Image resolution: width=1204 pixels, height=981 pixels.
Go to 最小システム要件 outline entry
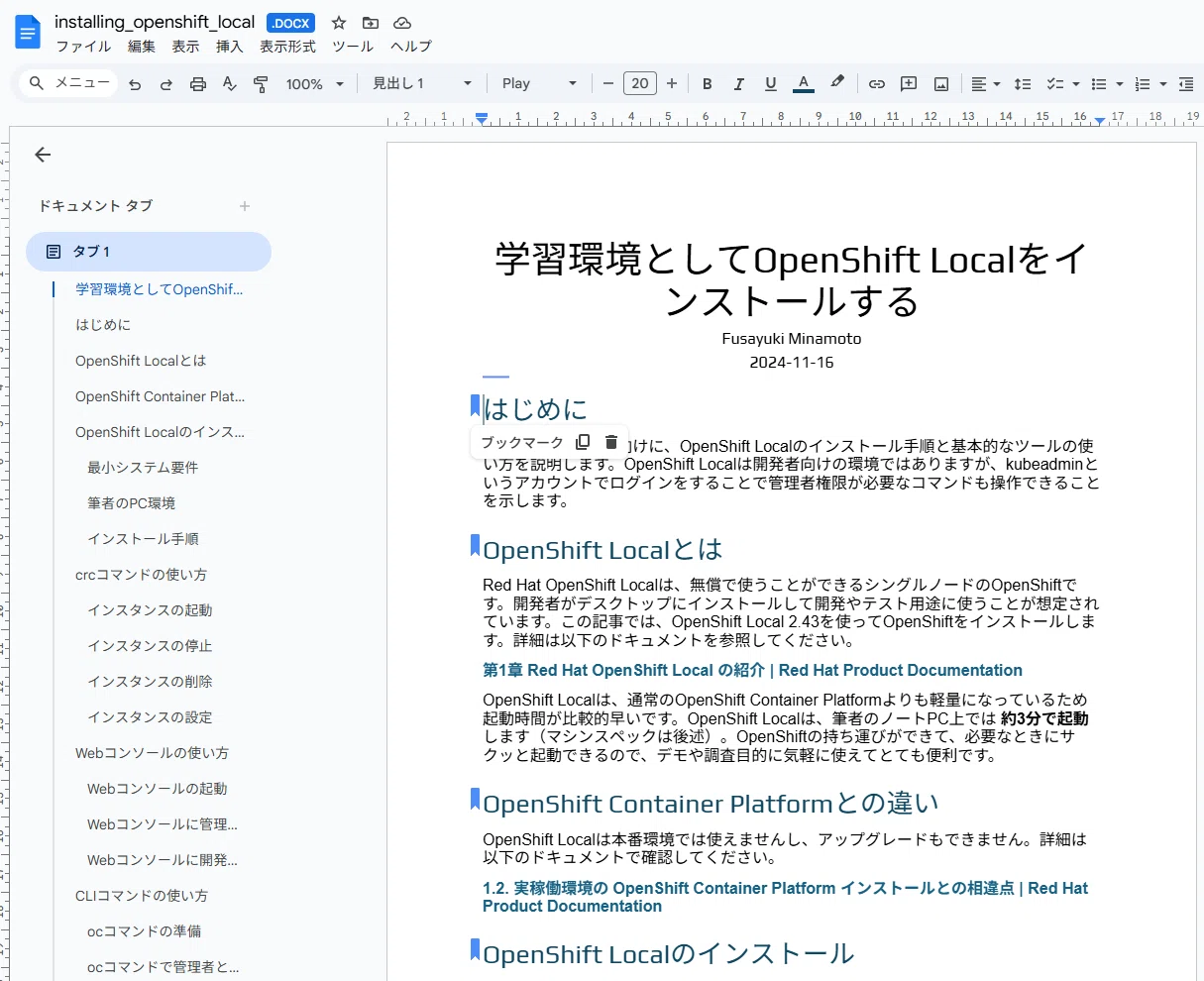[x=143, y=468]
